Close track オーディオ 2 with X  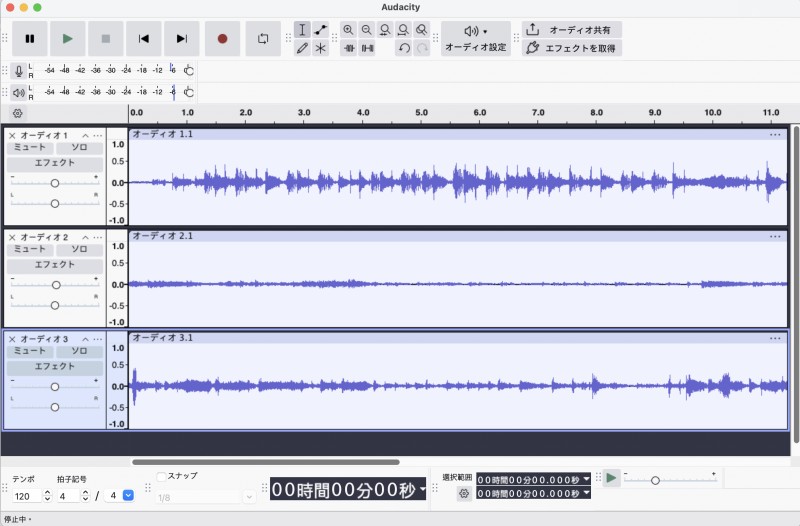click(12, 238)
